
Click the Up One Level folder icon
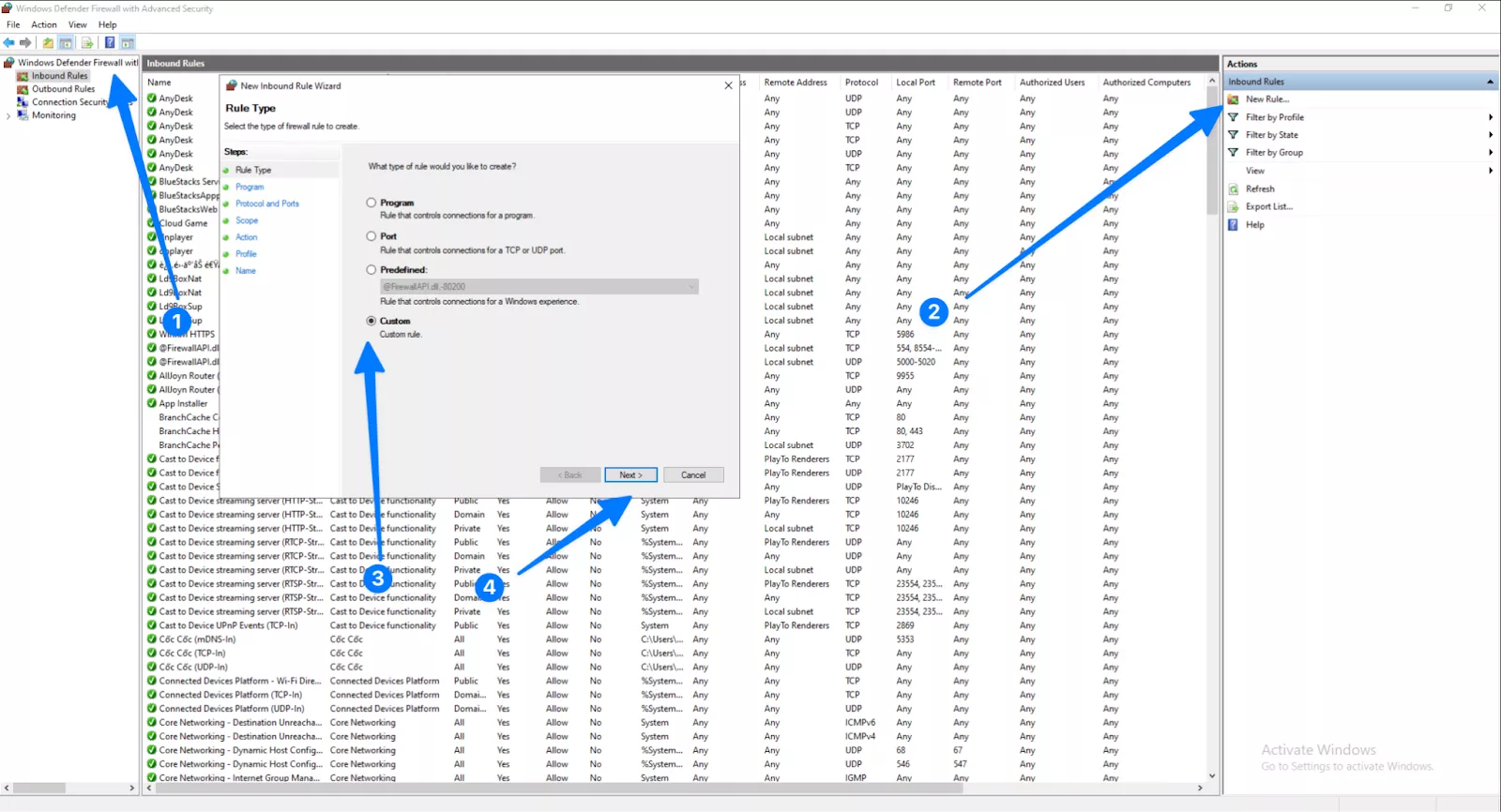48,43
